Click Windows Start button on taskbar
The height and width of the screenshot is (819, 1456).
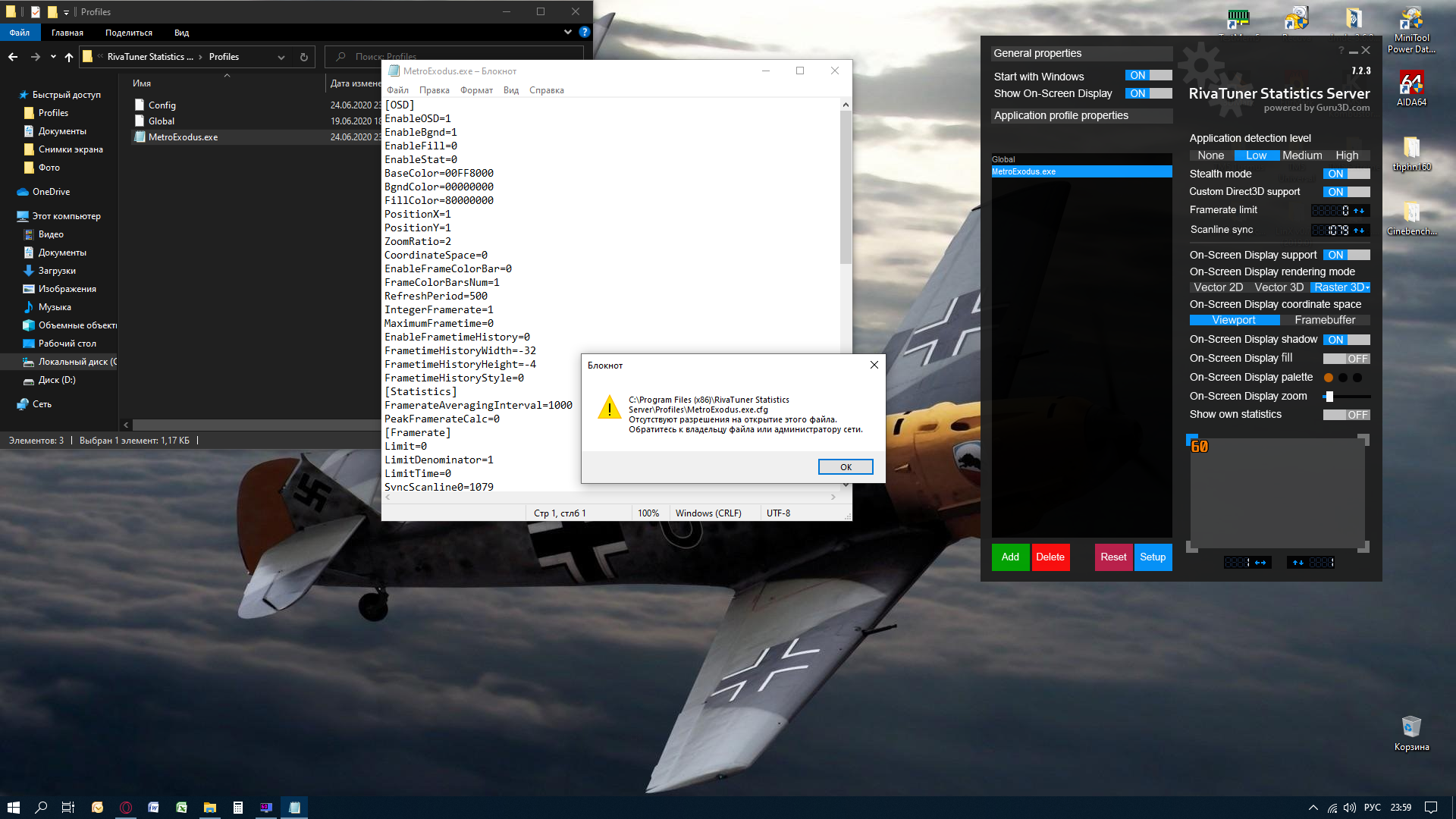click(x=13, y=808)
